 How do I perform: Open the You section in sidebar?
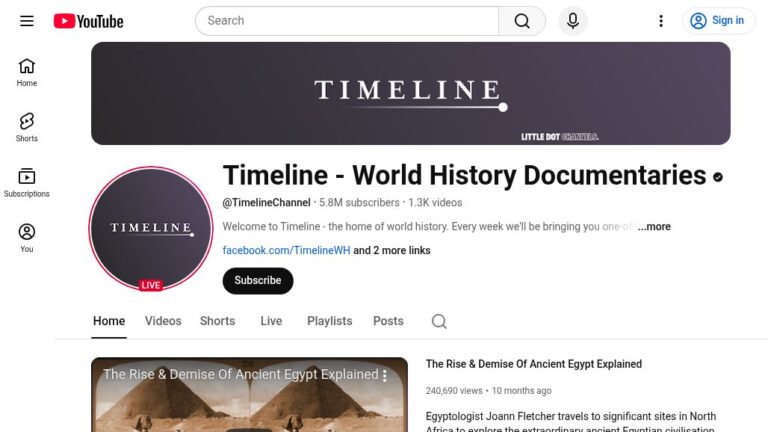coord(27,239)
